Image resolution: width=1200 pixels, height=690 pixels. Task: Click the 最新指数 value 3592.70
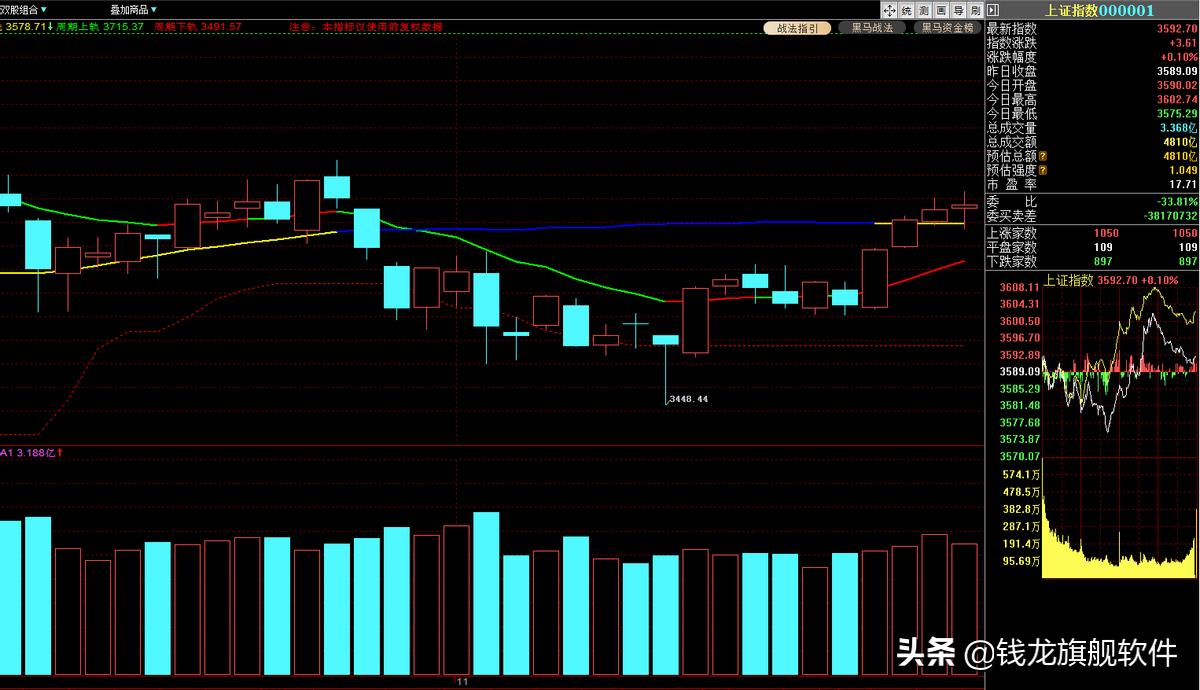(x=1177, y=29)
